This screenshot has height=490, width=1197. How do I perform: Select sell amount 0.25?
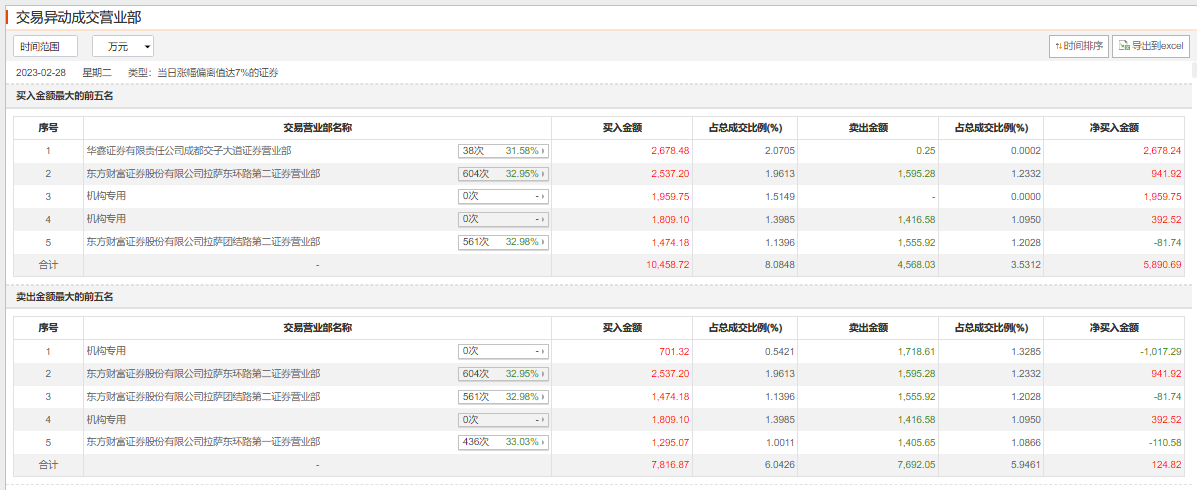pyautogui.click(x=926, y=151)
